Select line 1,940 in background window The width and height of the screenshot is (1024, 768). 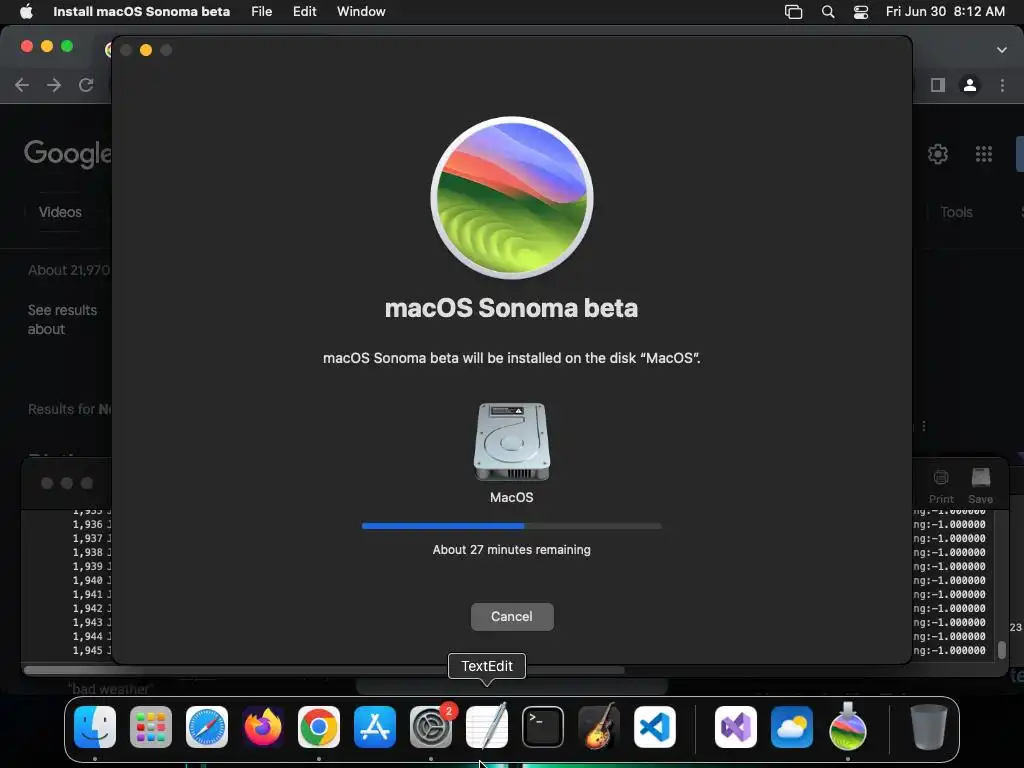coord(88,581)
